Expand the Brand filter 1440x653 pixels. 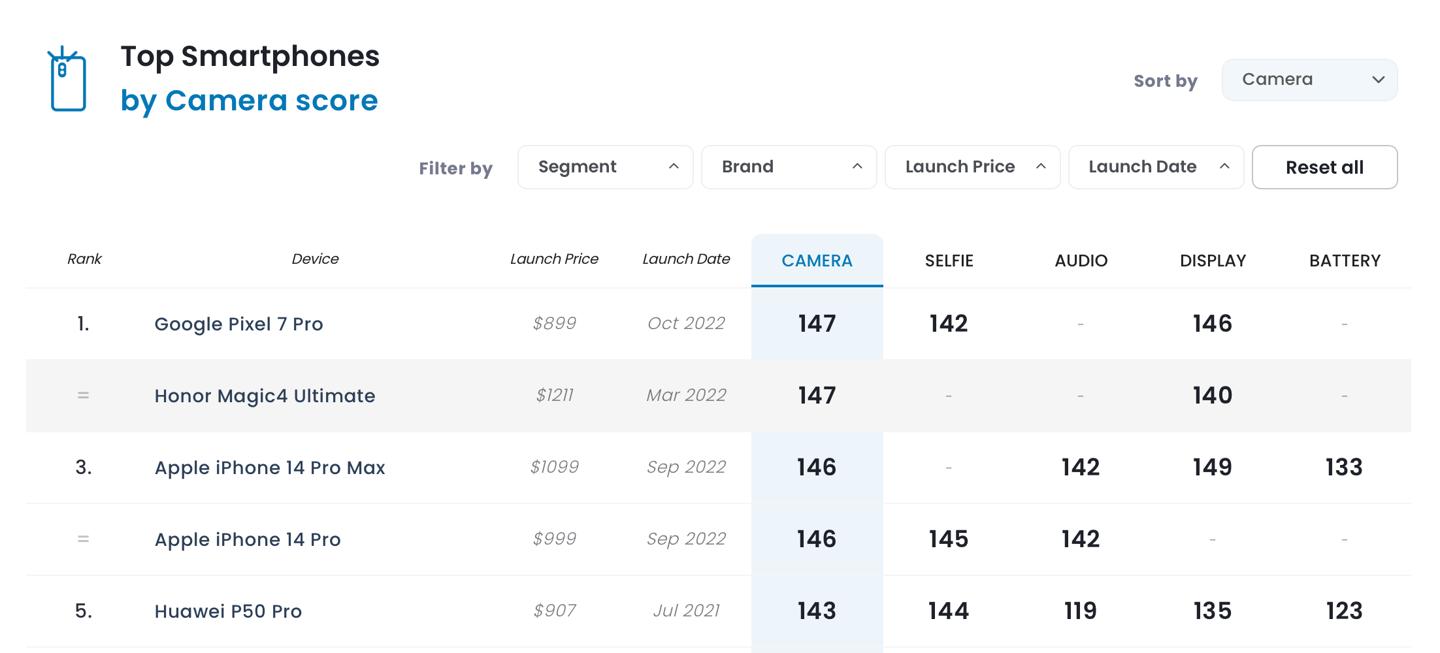[789, 167]
